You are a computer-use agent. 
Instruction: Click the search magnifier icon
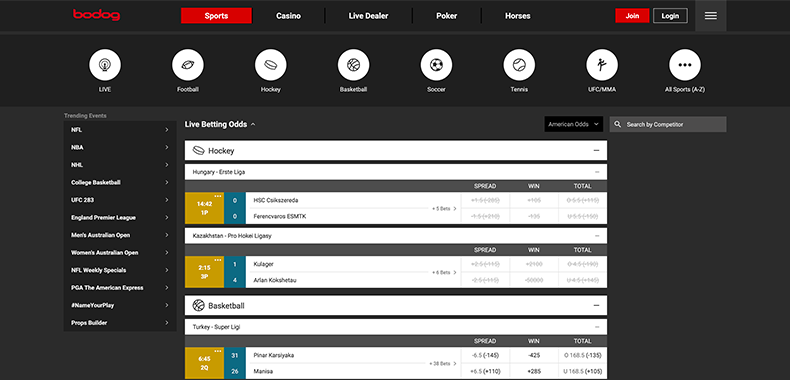click(x=618, y=124)
